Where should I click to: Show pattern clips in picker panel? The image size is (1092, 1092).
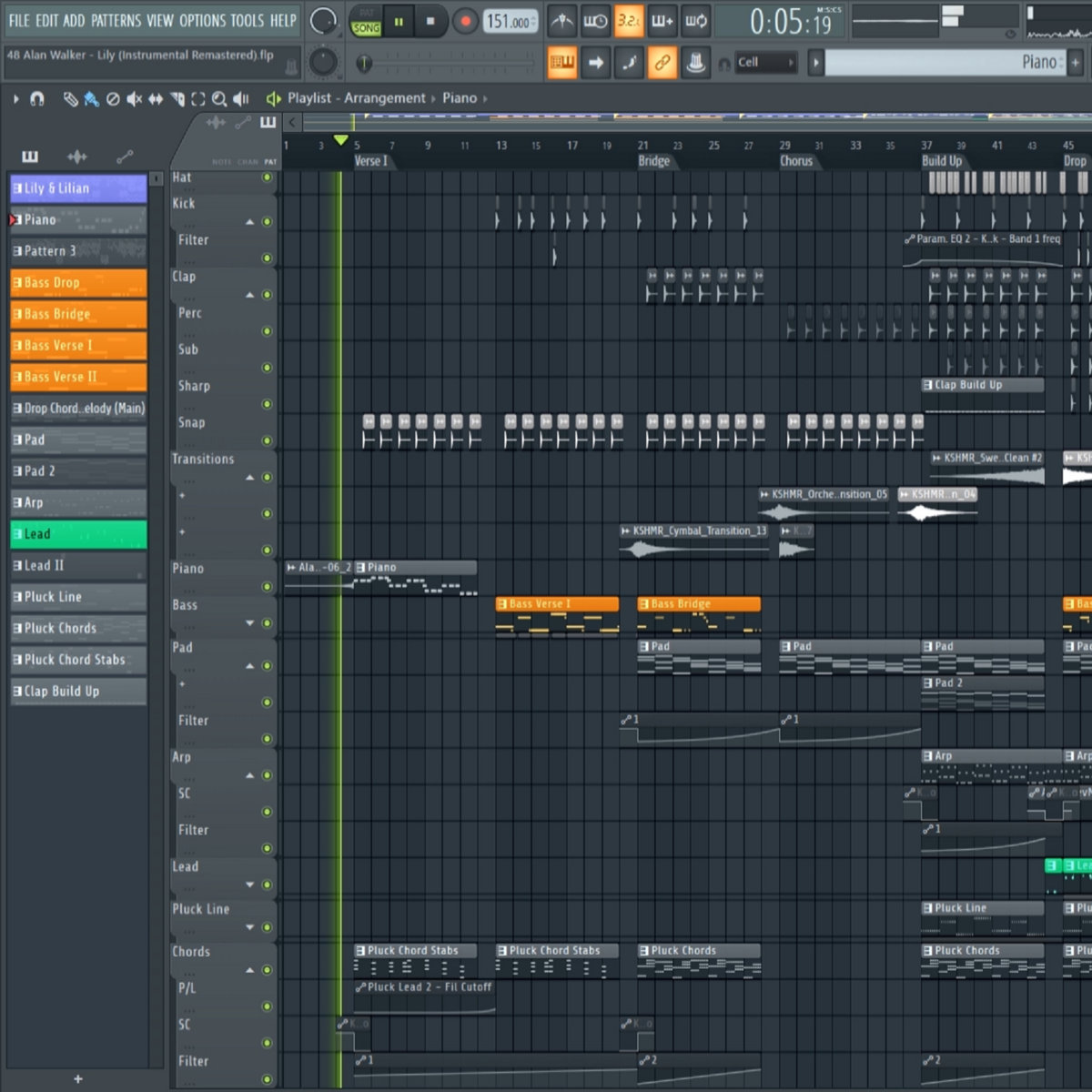pyautogui.click(x=30, y=157)
